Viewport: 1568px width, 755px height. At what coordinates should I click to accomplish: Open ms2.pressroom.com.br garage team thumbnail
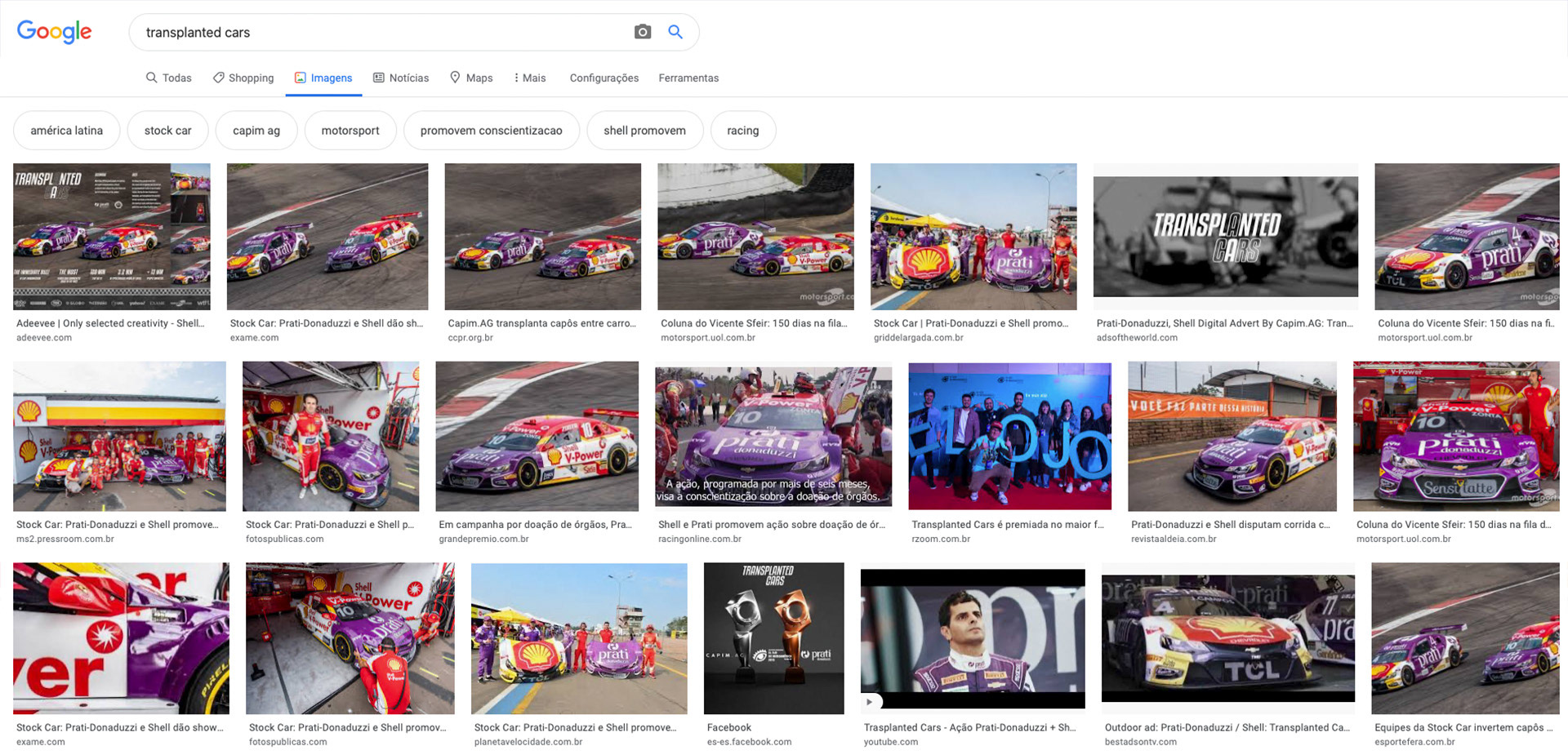pos(119,437)
